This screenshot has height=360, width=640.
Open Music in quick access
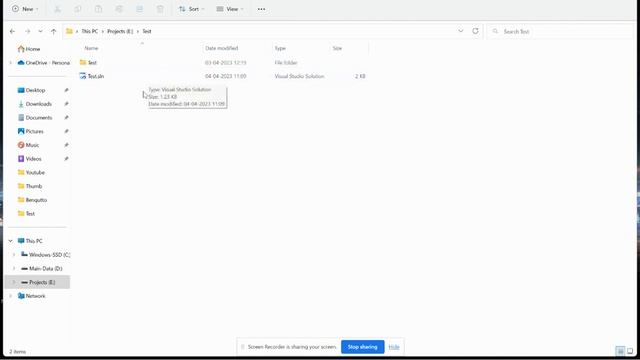tap(29, 145)
